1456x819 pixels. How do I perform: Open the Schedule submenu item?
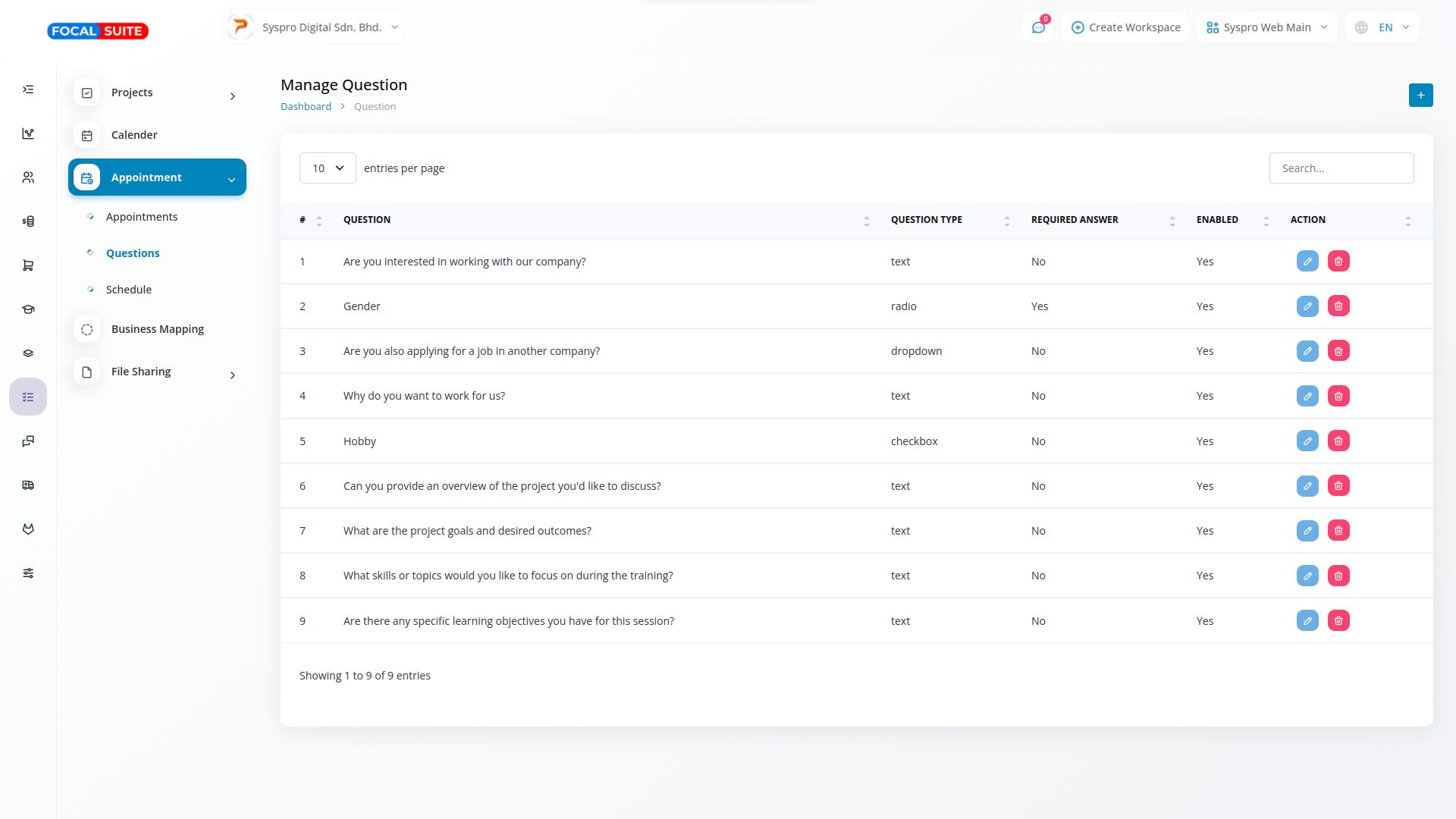tap(129, 290)
